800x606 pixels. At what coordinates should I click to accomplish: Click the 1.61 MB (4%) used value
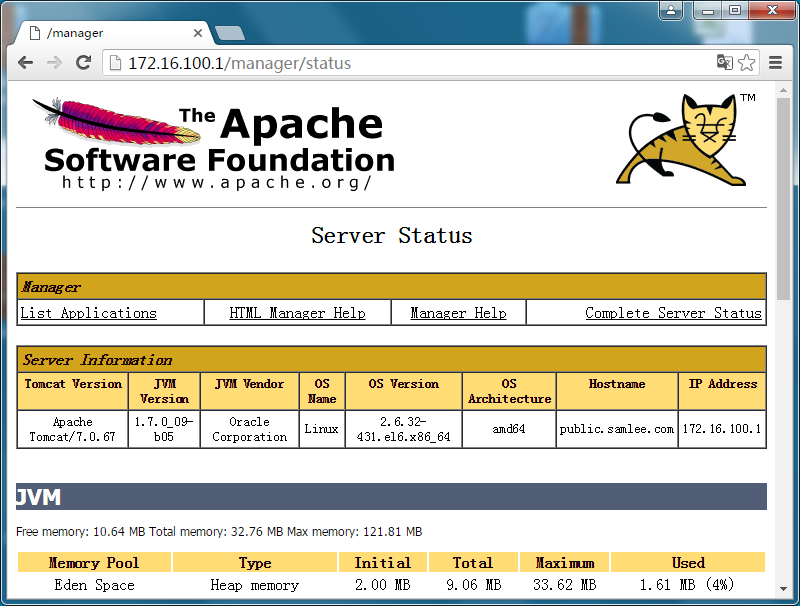coord(687,585)
